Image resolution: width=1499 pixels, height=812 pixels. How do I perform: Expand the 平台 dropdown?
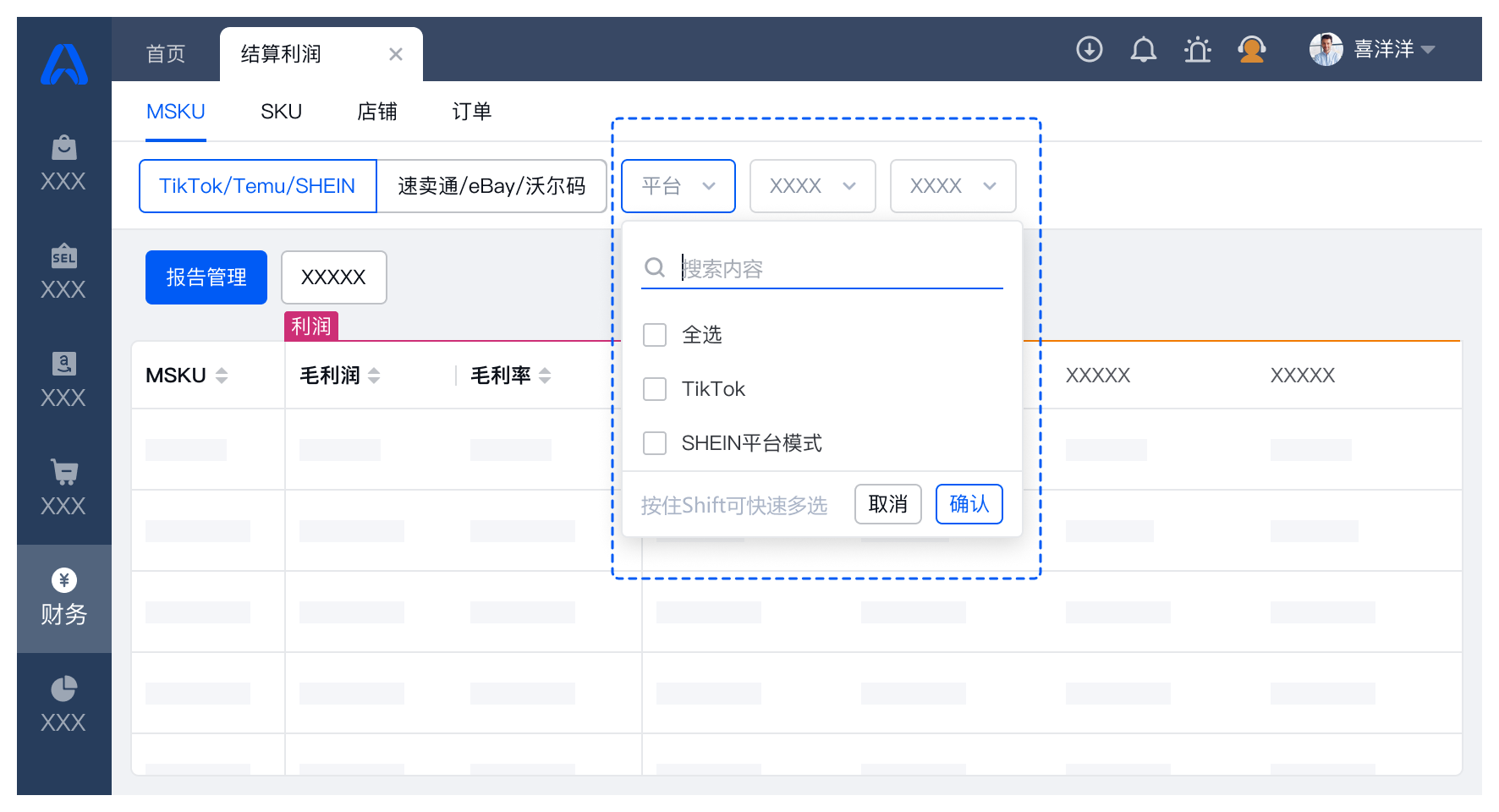(678, 186)
